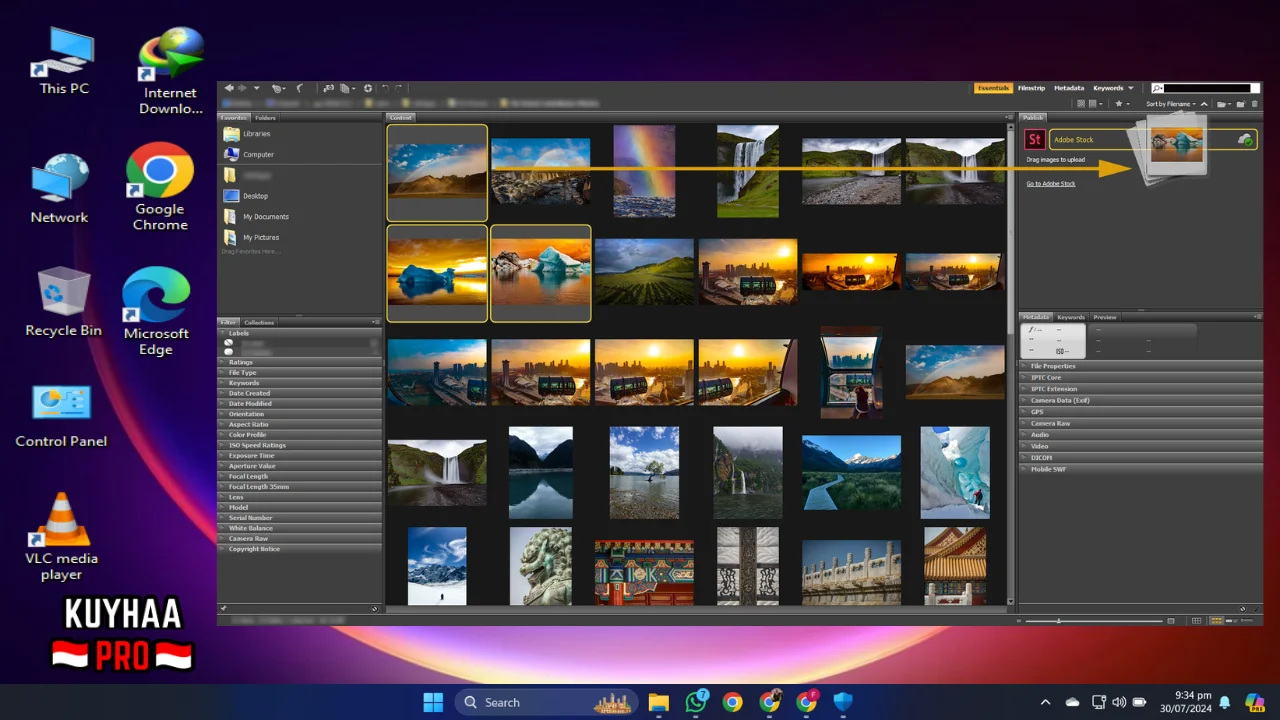1280x720 pixels.
Task: Collapse the Labels filter section
Action: (x=299, y=333)
